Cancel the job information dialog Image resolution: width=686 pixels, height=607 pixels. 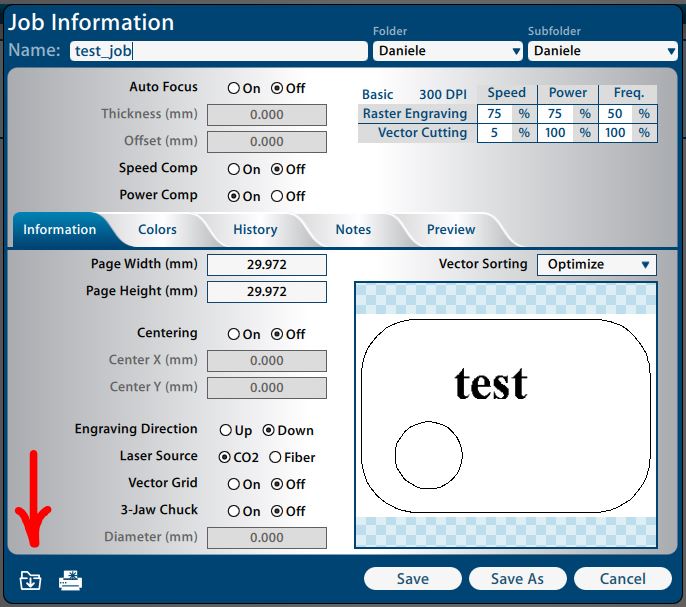tap(622, 579)
